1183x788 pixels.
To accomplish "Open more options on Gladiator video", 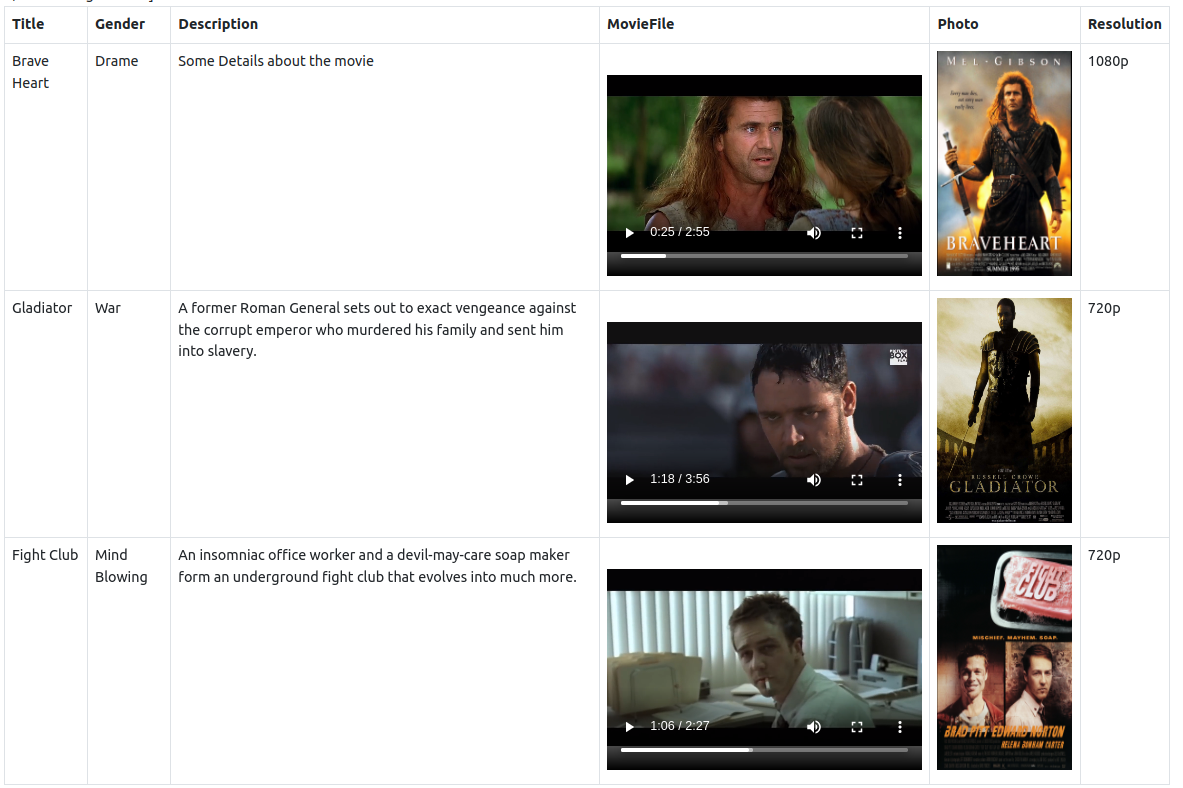I will (899, 479).
